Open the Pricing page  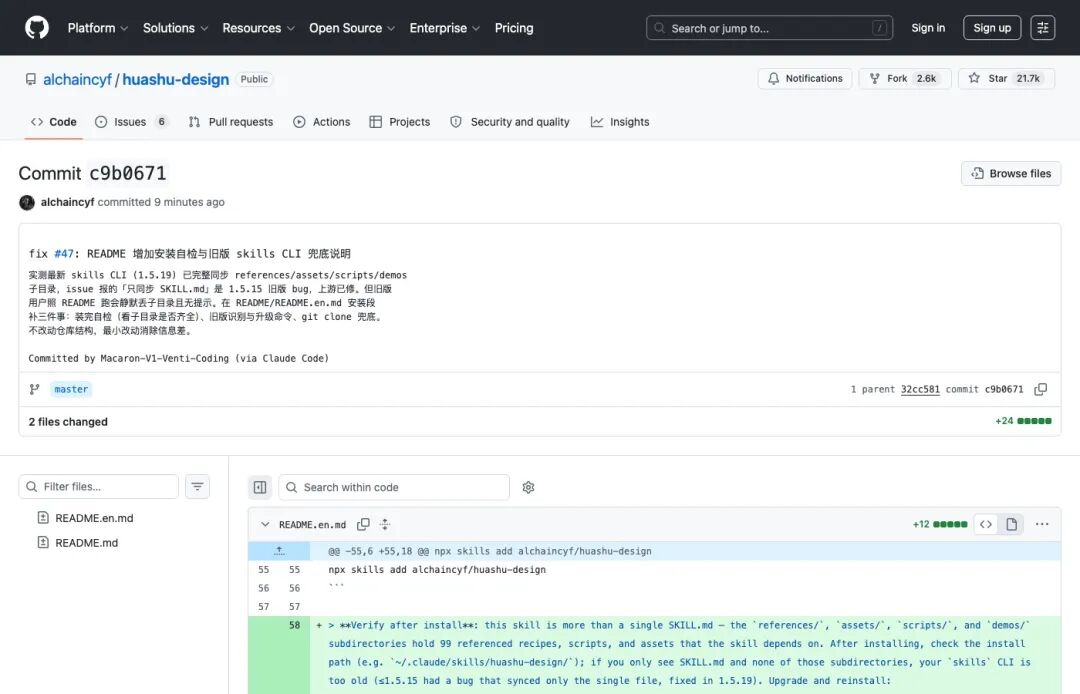(x=514, y=28)
